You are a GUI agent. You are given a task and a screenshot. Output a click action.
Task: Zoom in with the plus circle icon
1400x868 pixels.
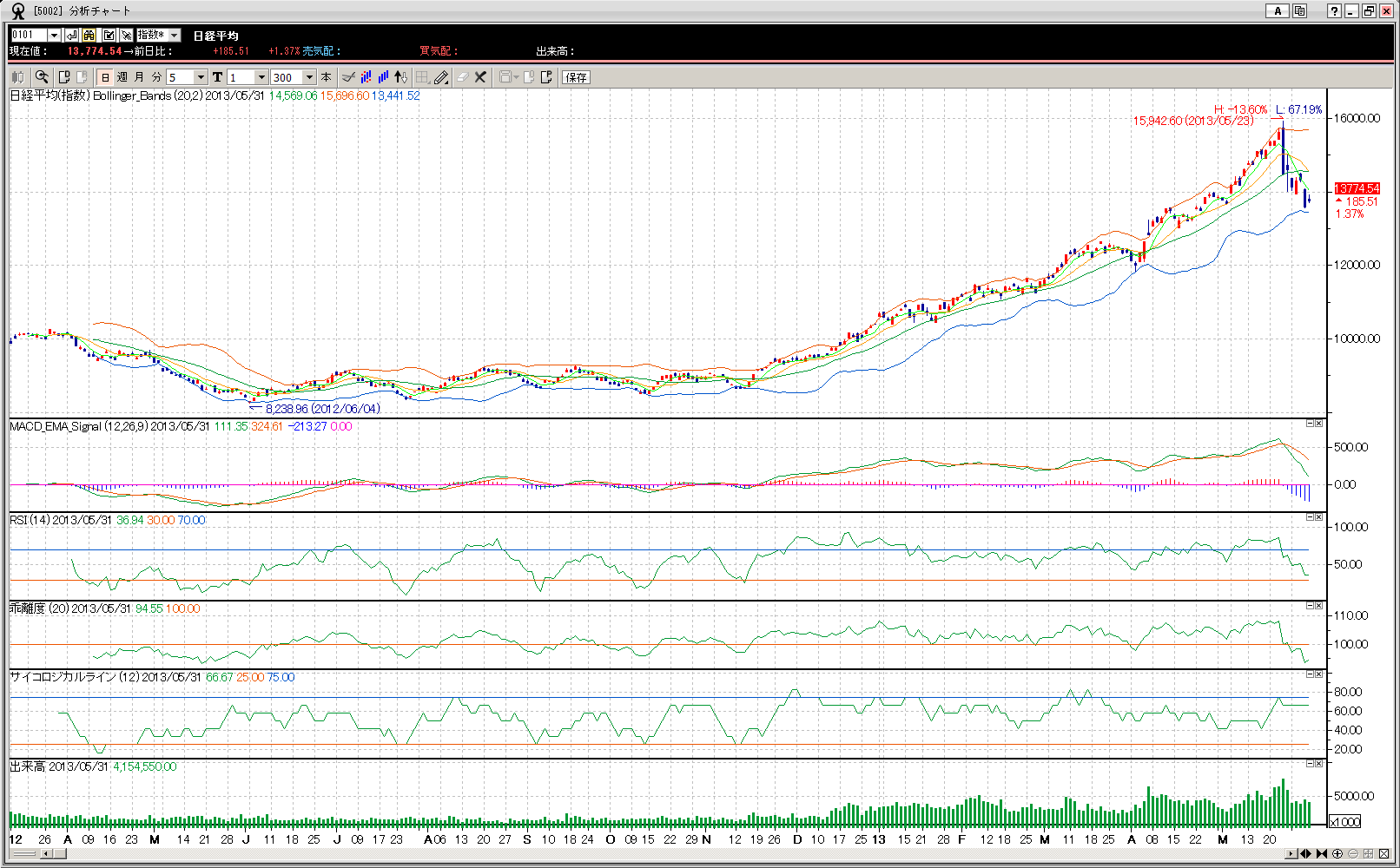[x=1337, y=854]
